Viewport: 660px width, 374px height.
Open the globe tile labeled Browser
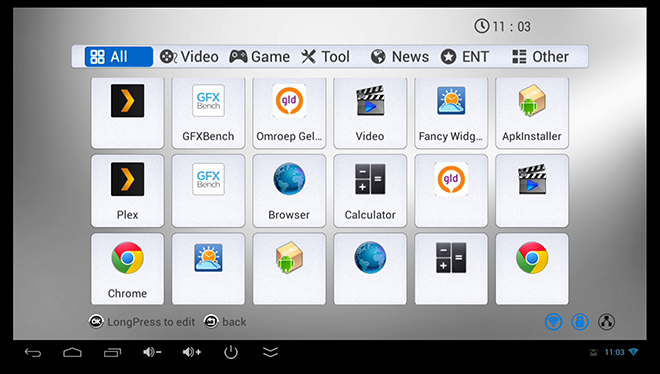289,191
